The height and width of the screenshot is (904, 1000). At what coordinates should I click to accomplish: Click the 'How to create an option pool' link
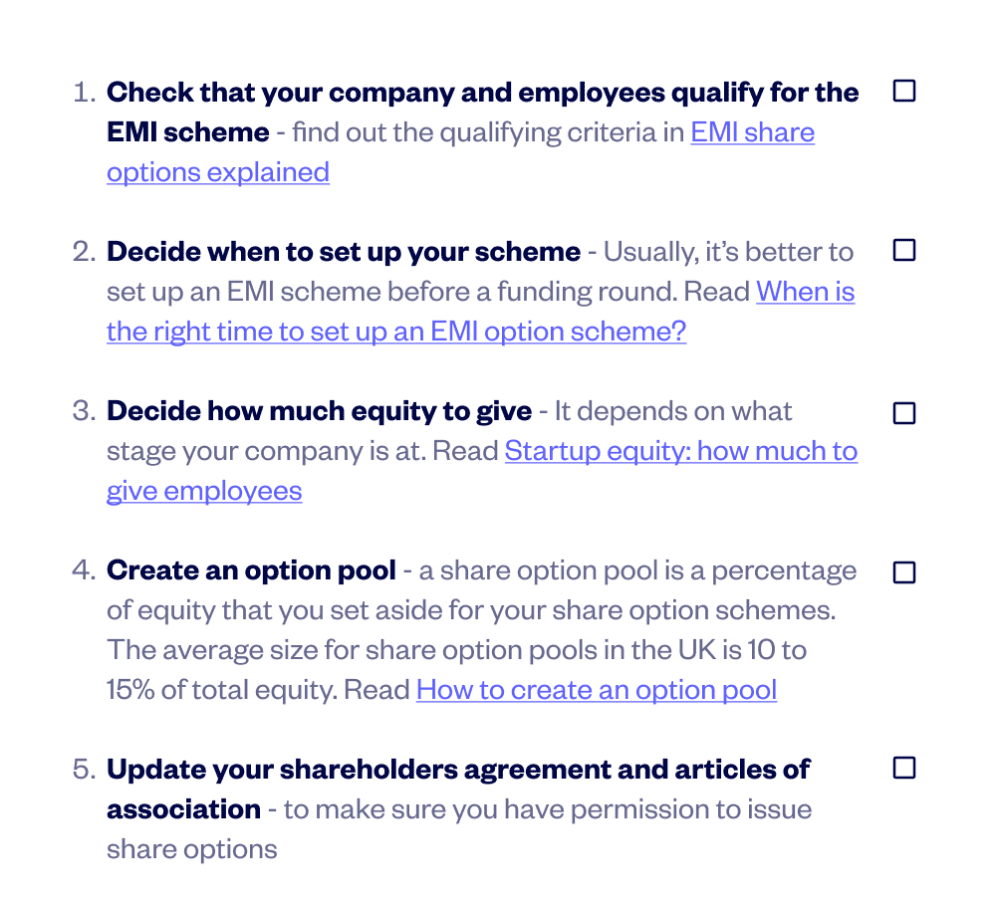tap(595, 690)
